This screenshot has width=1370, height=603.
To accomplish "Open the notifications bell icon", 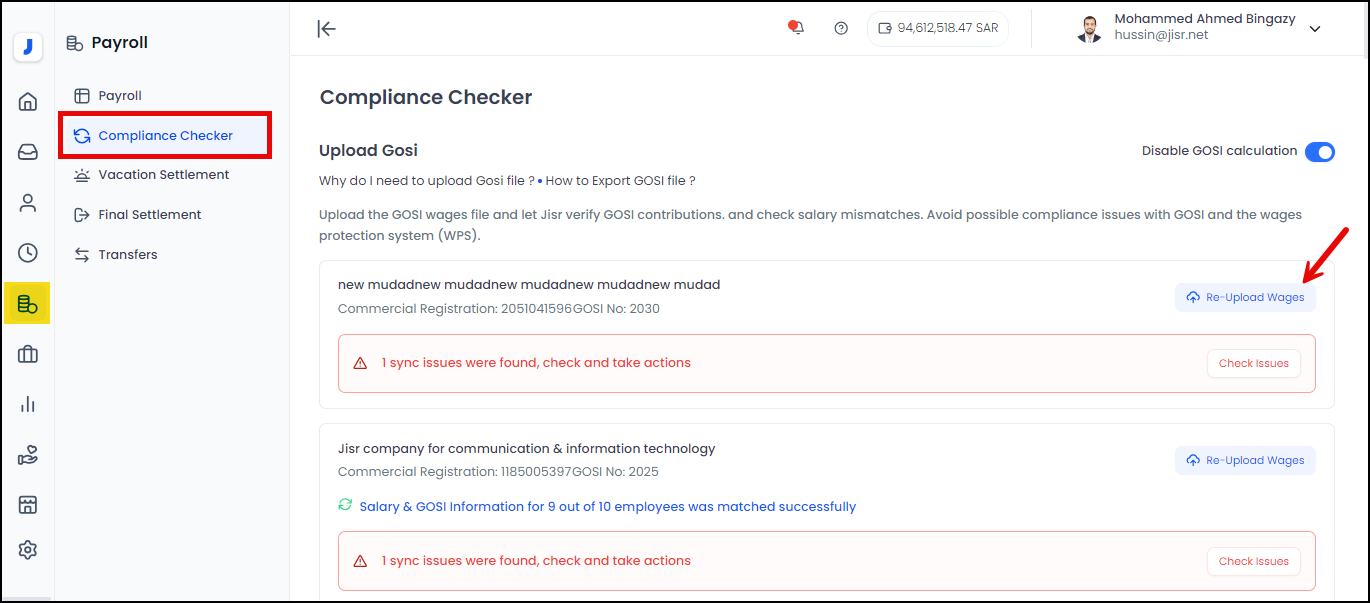I will [x=795, y=27].
